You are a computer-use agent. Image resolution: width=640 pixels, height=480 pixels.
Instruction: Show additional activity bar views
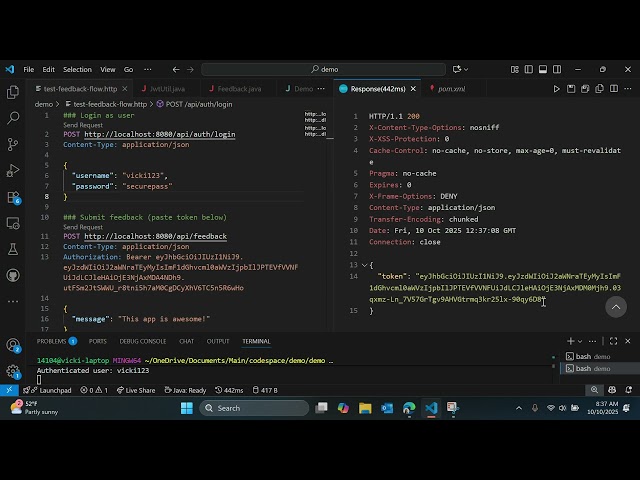pyautogui.click(x=13, y=301)
